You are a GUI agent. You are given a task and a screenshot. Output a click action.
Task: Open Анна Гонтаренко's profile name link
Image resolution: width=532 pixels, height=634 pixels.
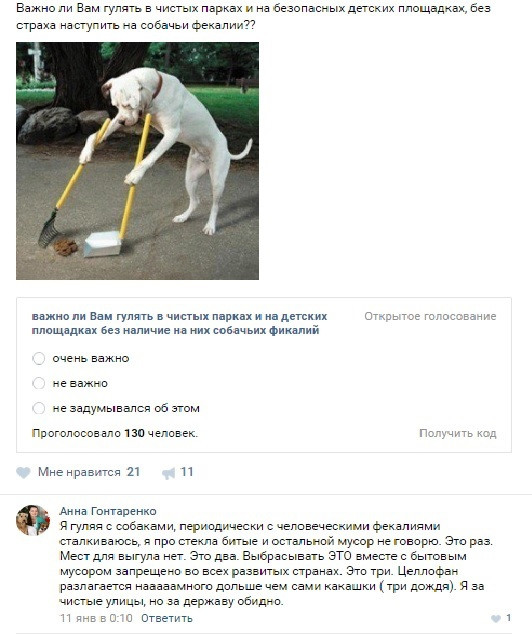[108, 511]
